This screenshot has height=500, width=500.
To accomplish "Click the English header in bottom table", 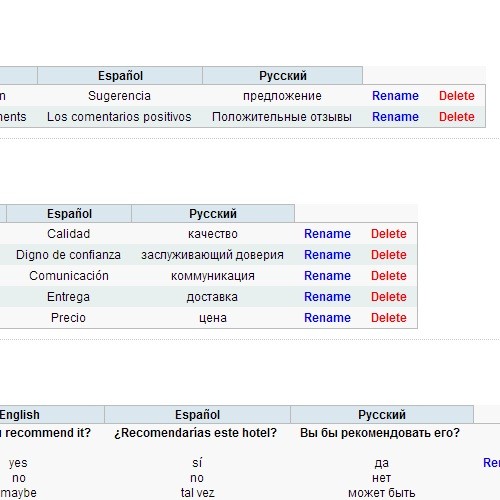I will coord(20,415).
